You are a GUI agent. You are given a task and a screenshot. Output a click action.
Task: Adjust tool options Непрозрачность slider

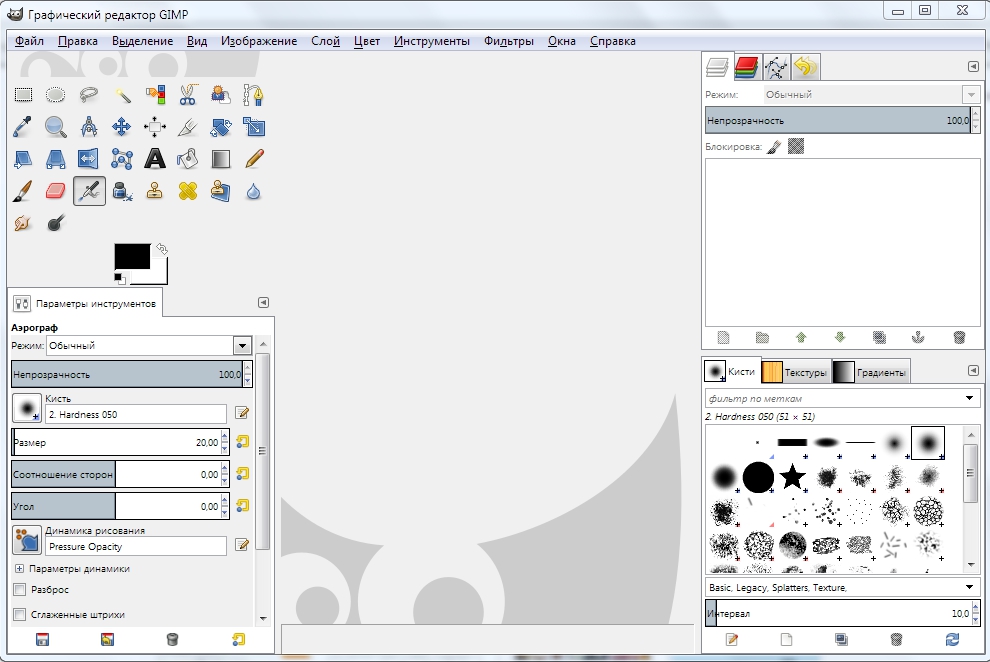click(x=127, y=374)
